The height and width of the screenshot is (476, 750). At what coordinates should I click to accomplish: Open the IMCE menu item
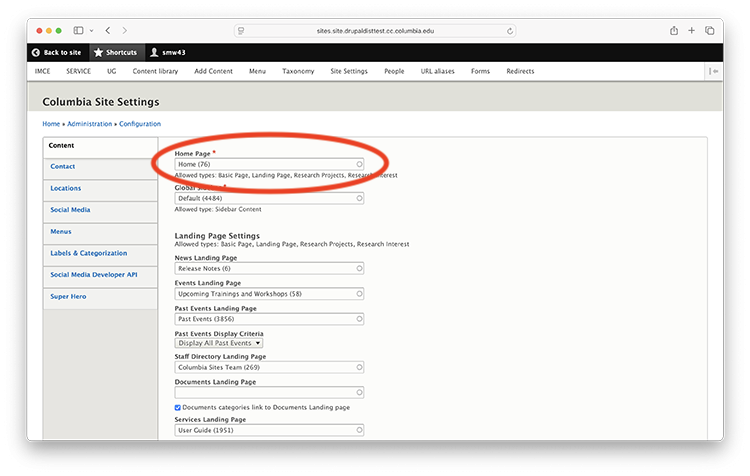(x=42, y=71)
